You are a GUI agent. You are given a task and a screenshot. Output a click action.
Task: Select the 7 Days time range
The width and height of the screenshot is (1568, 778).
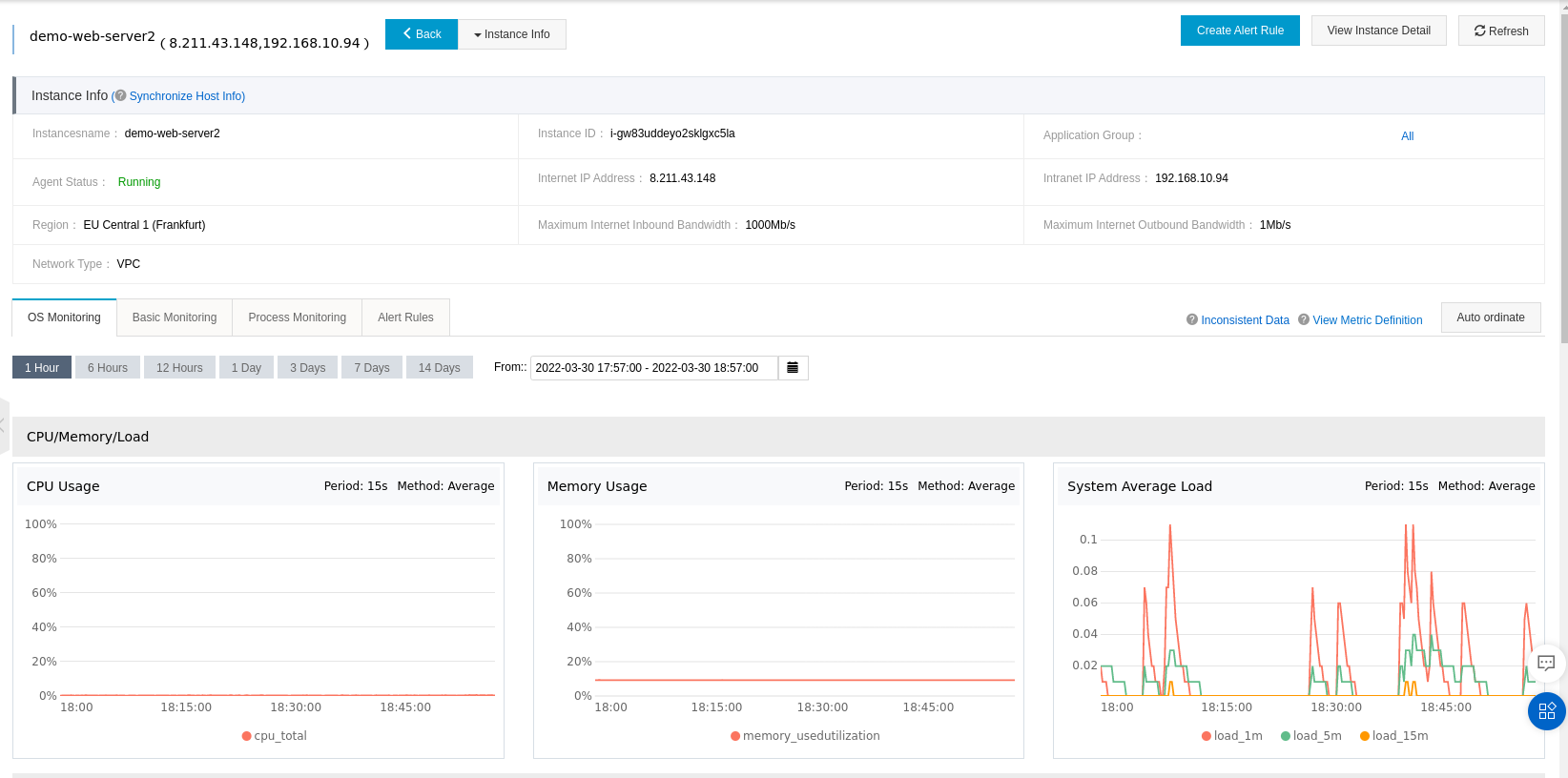pos(372,367)
